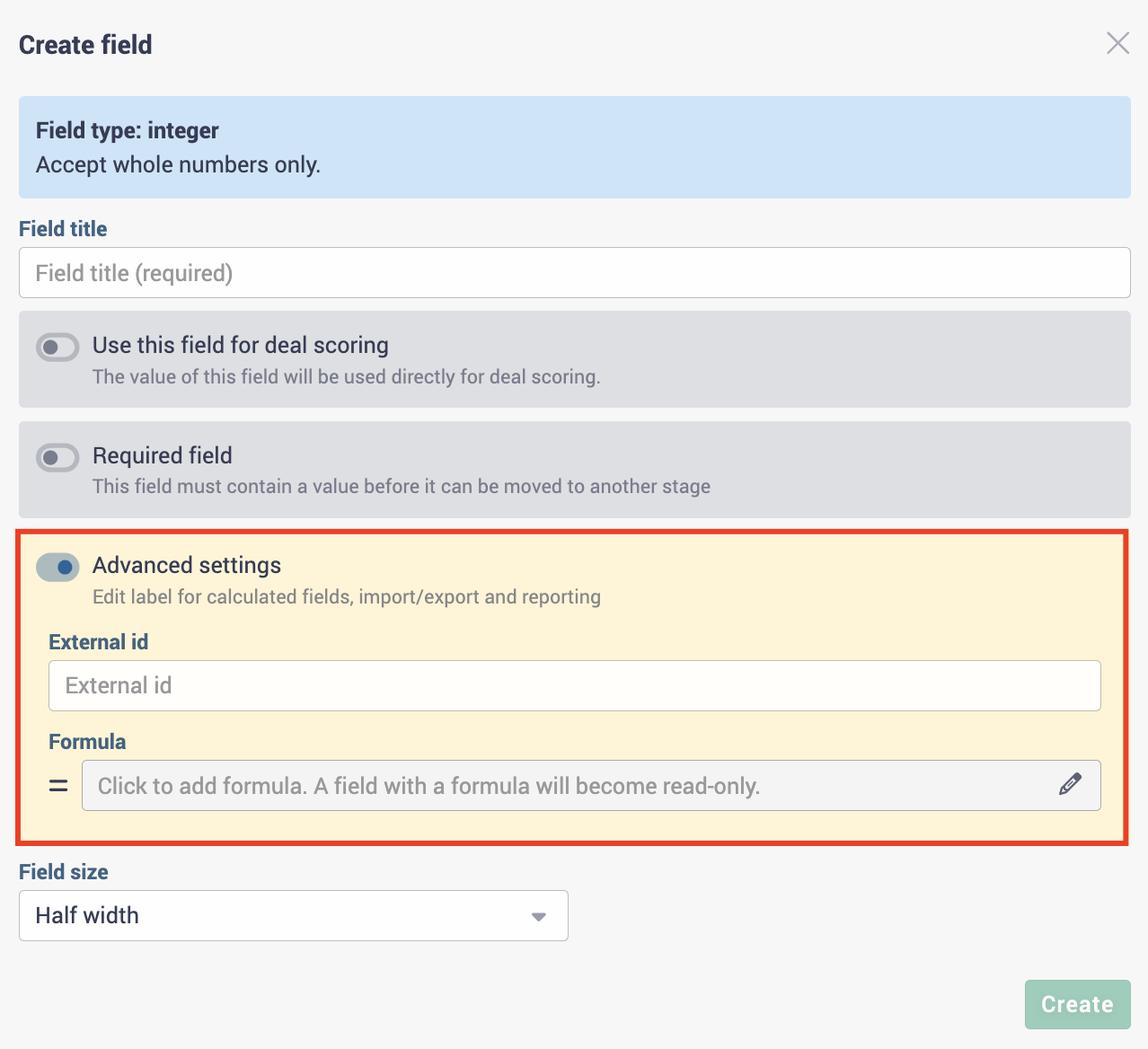Viewport: 1148px width, 1049px height.
Task: Click the "Formula" field label
Action: pyautogui.click(x=87, y=742)
